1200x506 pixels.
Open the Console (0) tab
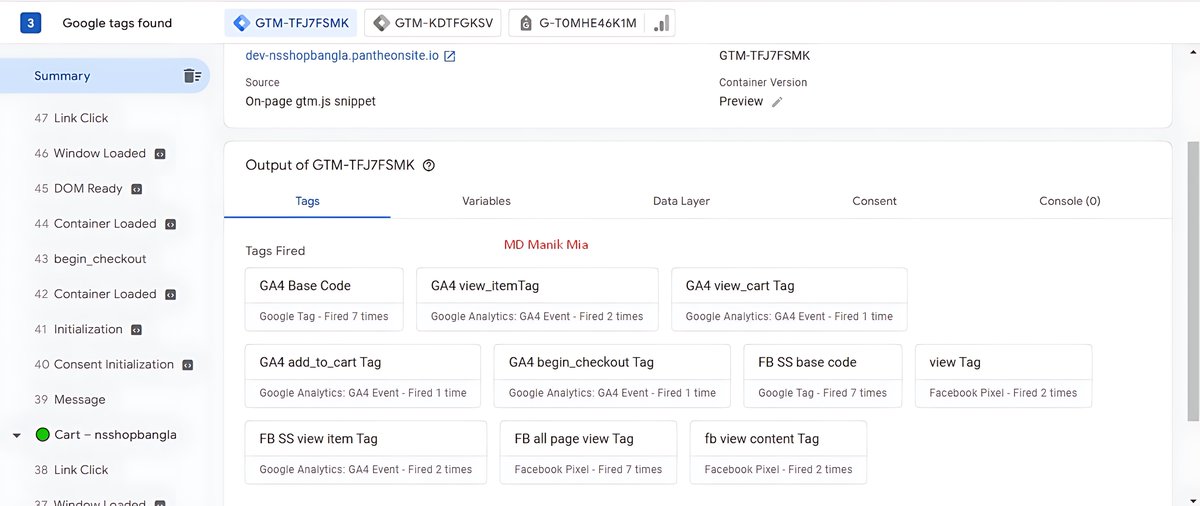(x=1069, y=201)
